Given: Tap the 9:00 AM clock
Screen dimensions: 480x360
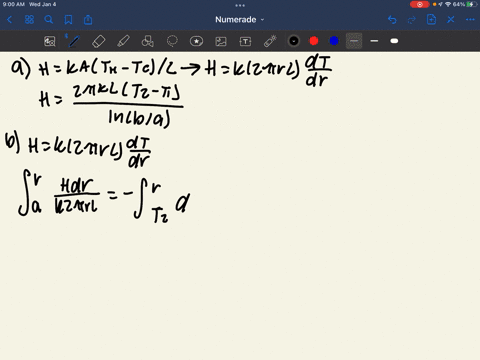Looking at the screenshot, I should [14, 4].
